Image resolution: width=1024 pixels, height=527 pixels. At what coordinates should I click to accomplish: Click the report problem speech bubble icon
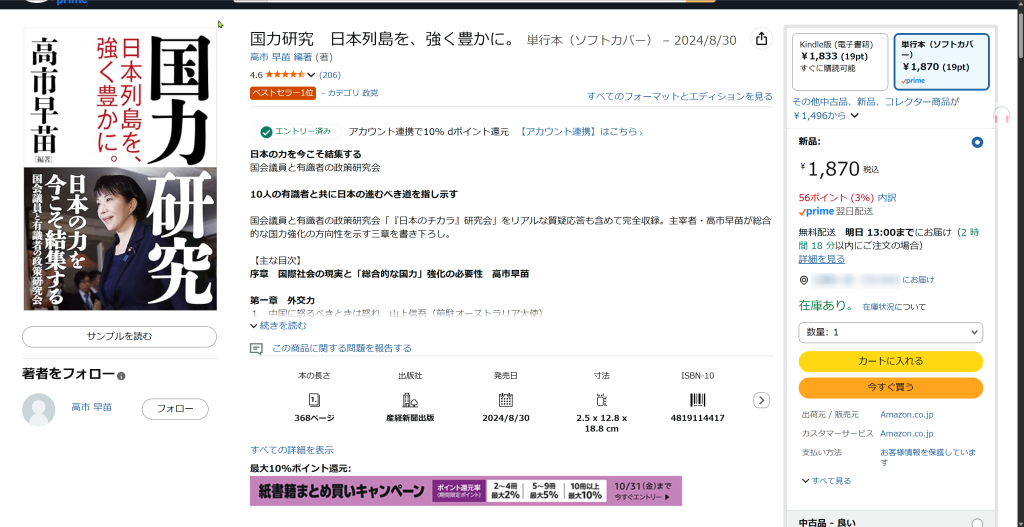[x=257, y=348]
